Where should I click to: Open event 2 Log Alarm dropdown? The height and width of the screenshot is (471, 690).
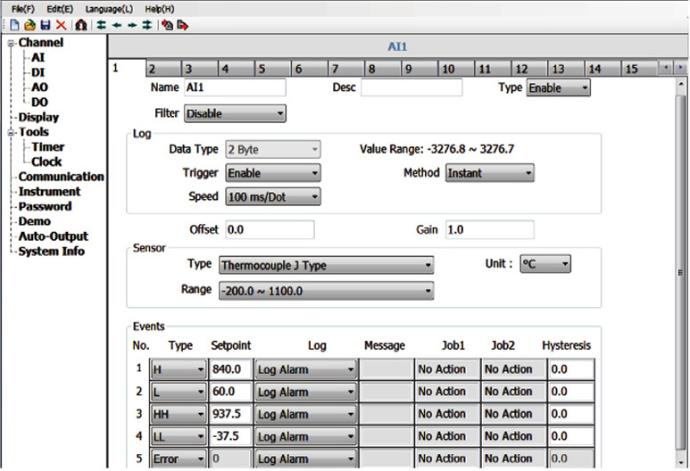(306, 392)
